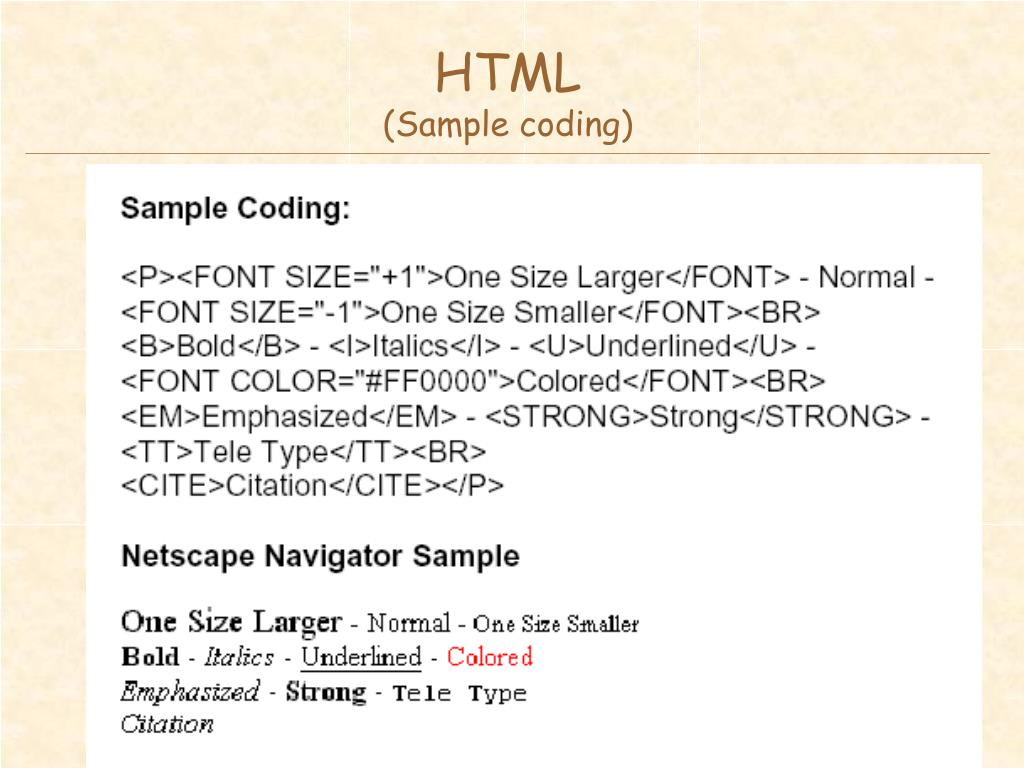Click the rendered Tele Type sample text

pyautogui.click(x=460, y=693)
